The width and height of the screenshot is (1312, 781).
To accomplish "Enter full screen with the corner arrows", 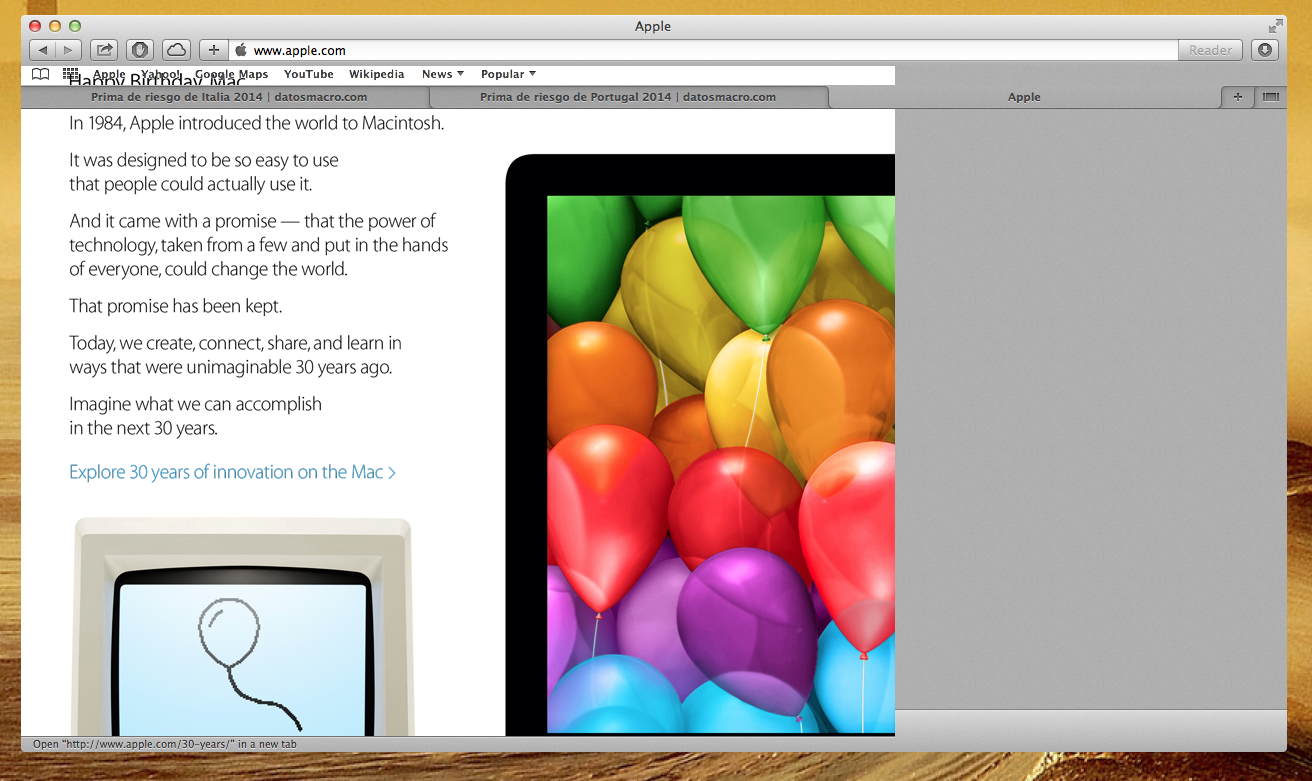I will (1275, 26).
